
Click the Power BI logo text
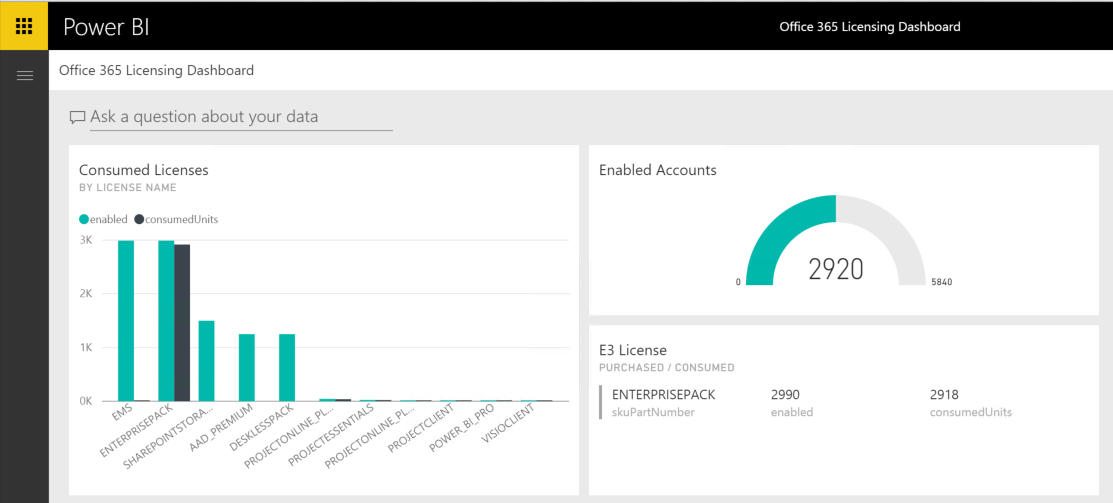106,27
